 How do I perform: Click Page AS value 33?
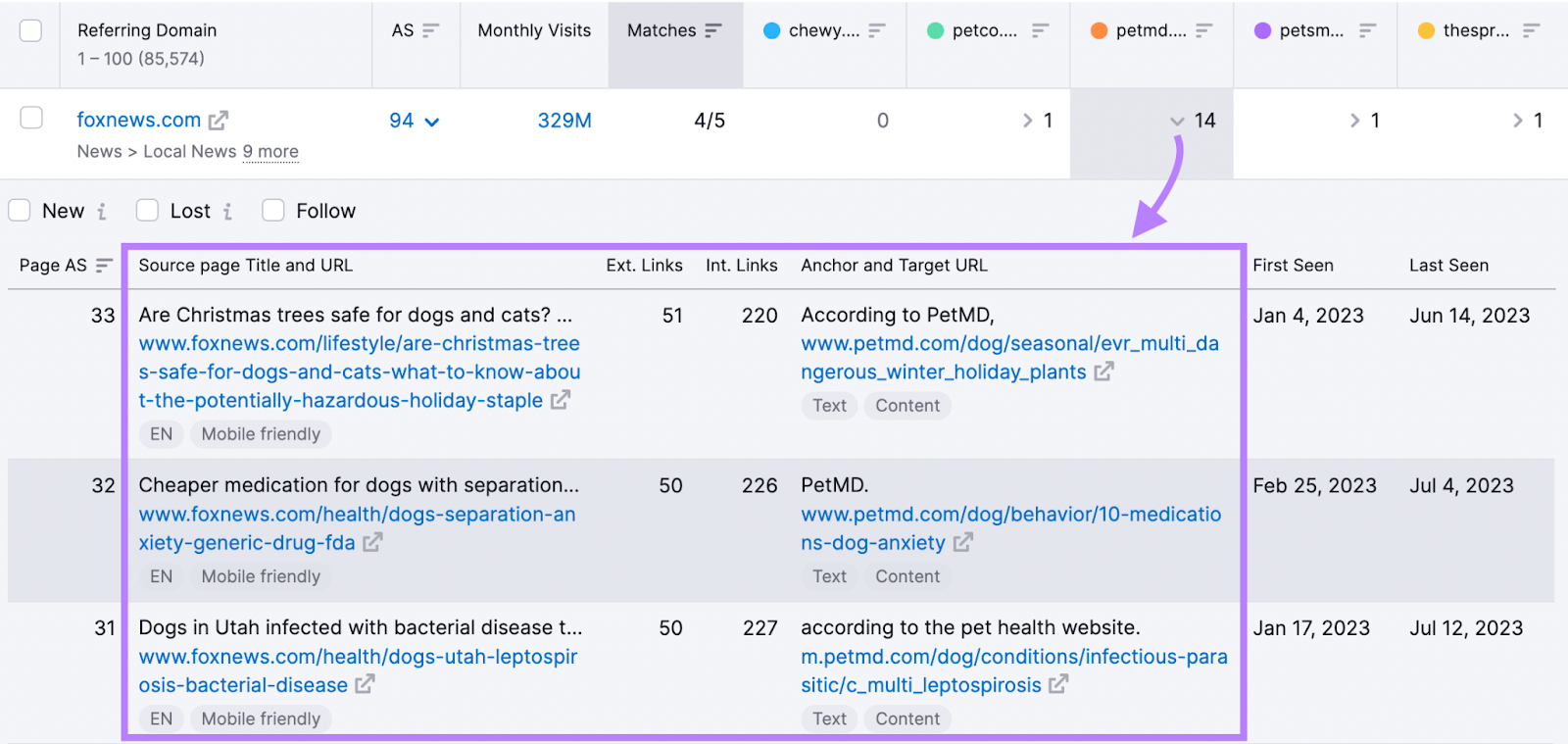[103, 316]
